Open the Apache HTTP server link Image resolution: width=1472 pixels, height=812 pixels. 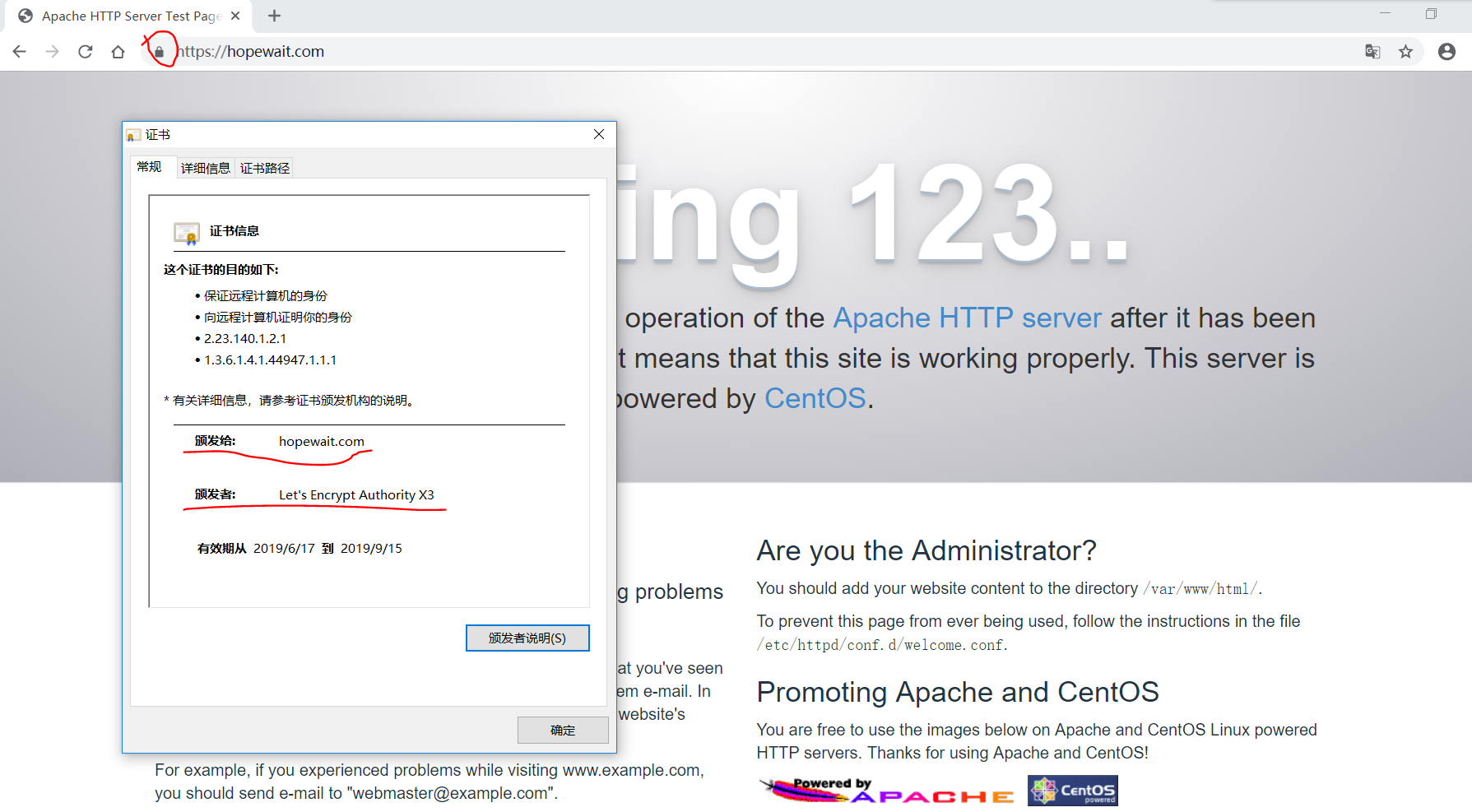(967, 318)
